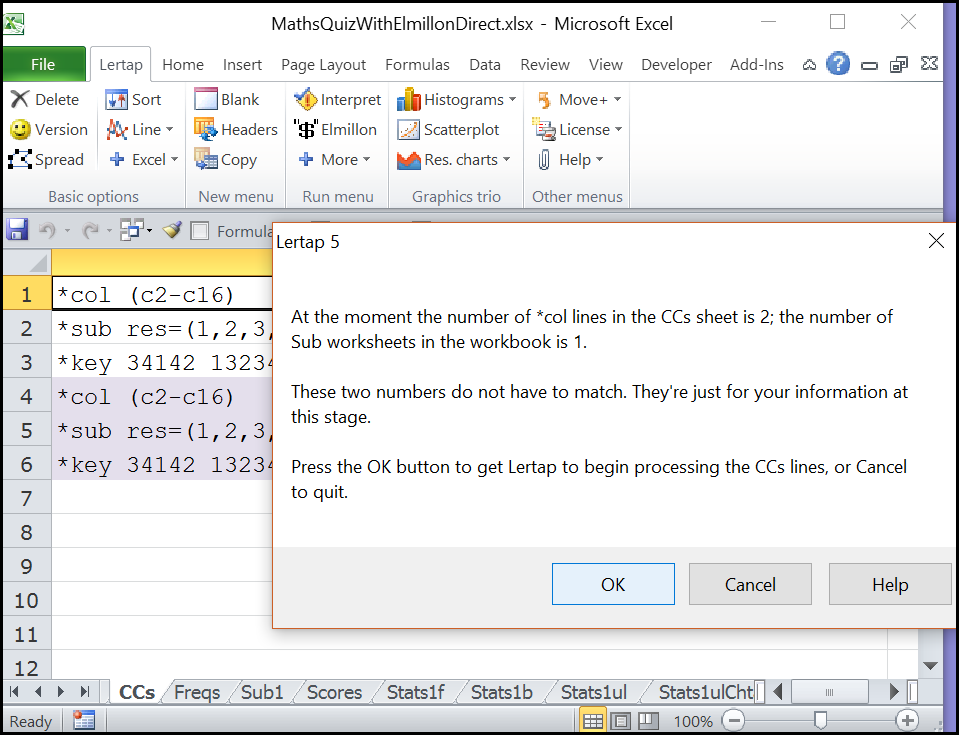This screenshot has height=735, width=959.
Task: Click the Copy option in New menu
Action: tap(226, 160)
